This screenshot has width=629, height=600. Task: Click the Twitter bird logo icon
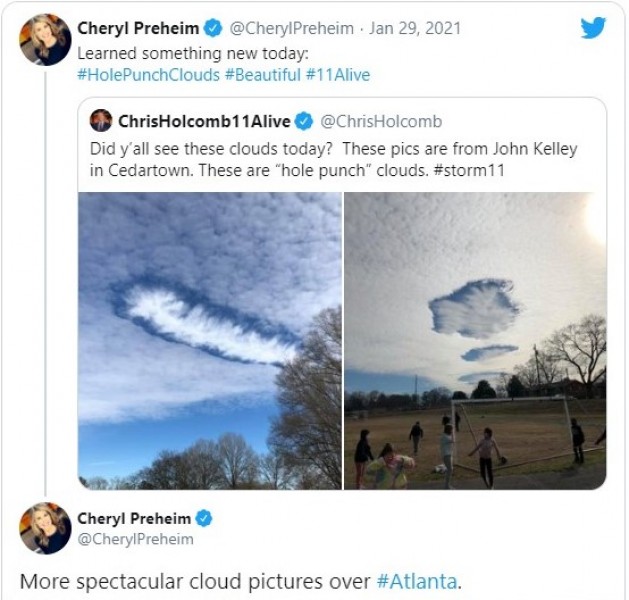[x=593, y=27]
